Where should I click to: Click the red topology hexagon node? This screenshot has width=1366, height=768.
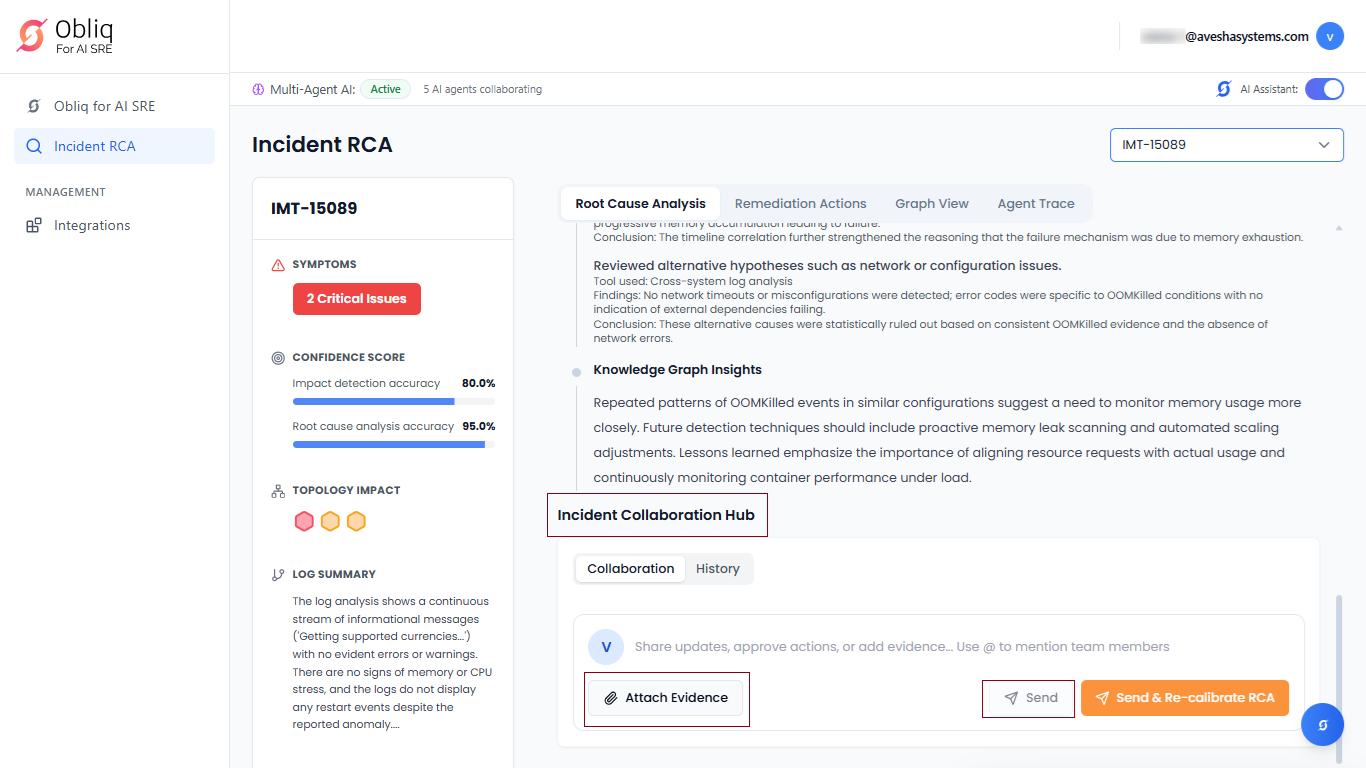(x=304, y=521)
